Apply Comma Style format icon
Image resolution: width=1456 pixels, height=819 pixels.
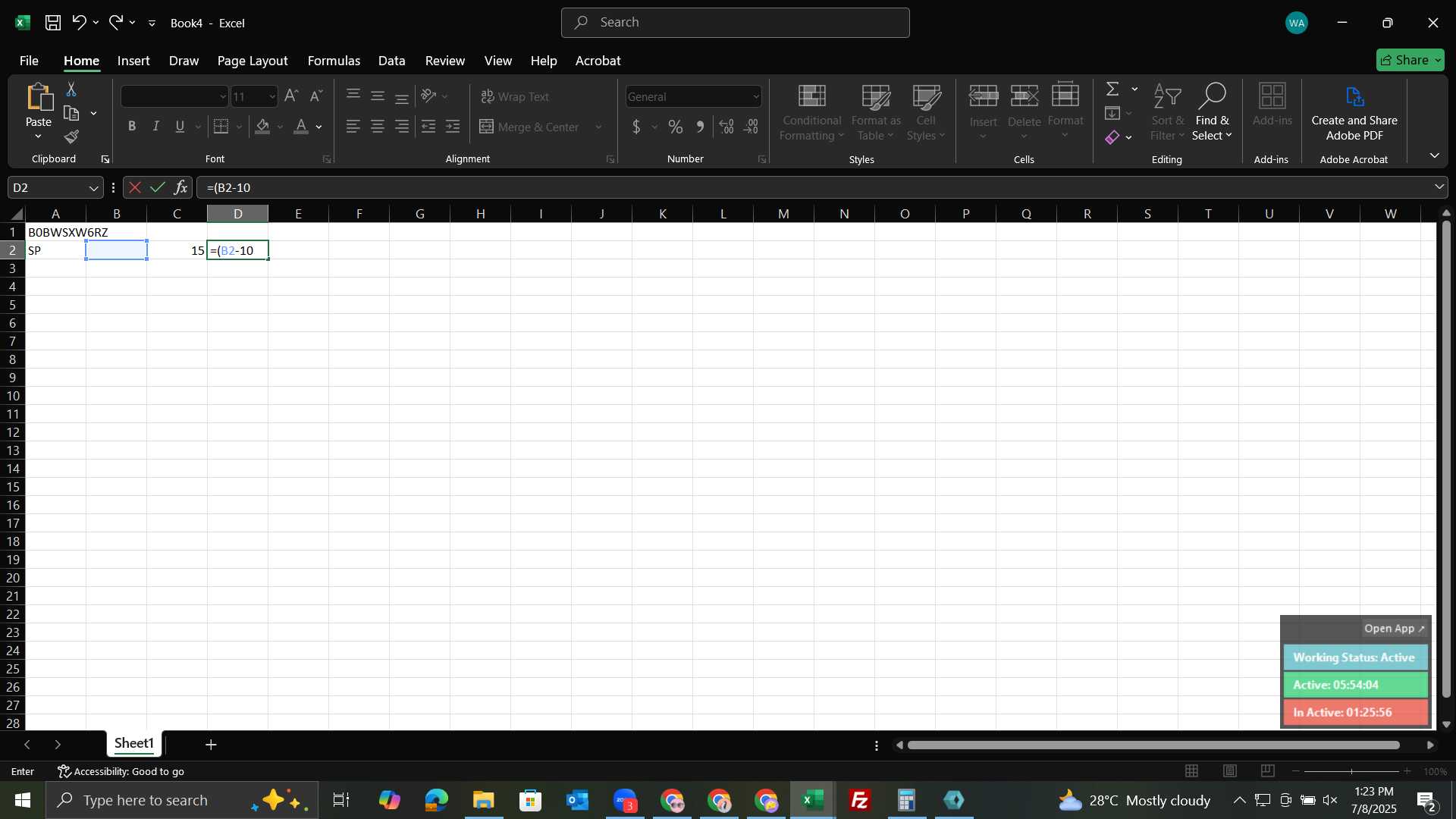pos(700,127)
